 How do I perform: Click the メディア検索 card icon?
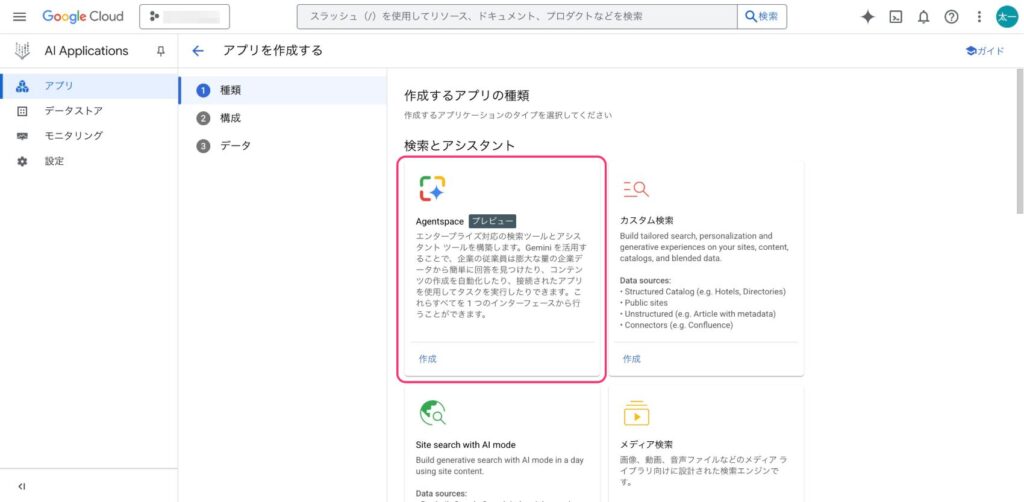click(x=636, y=413)
